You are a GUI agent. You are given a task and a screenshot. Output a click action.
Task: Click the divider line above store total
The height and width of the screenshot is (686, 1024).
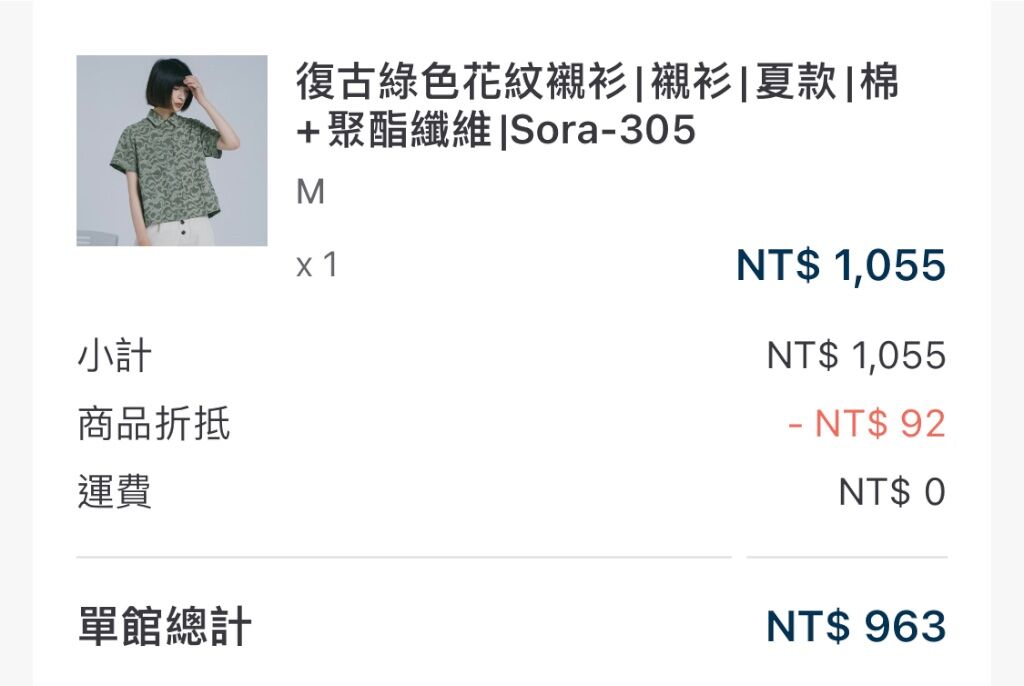[x=511, y=557]
